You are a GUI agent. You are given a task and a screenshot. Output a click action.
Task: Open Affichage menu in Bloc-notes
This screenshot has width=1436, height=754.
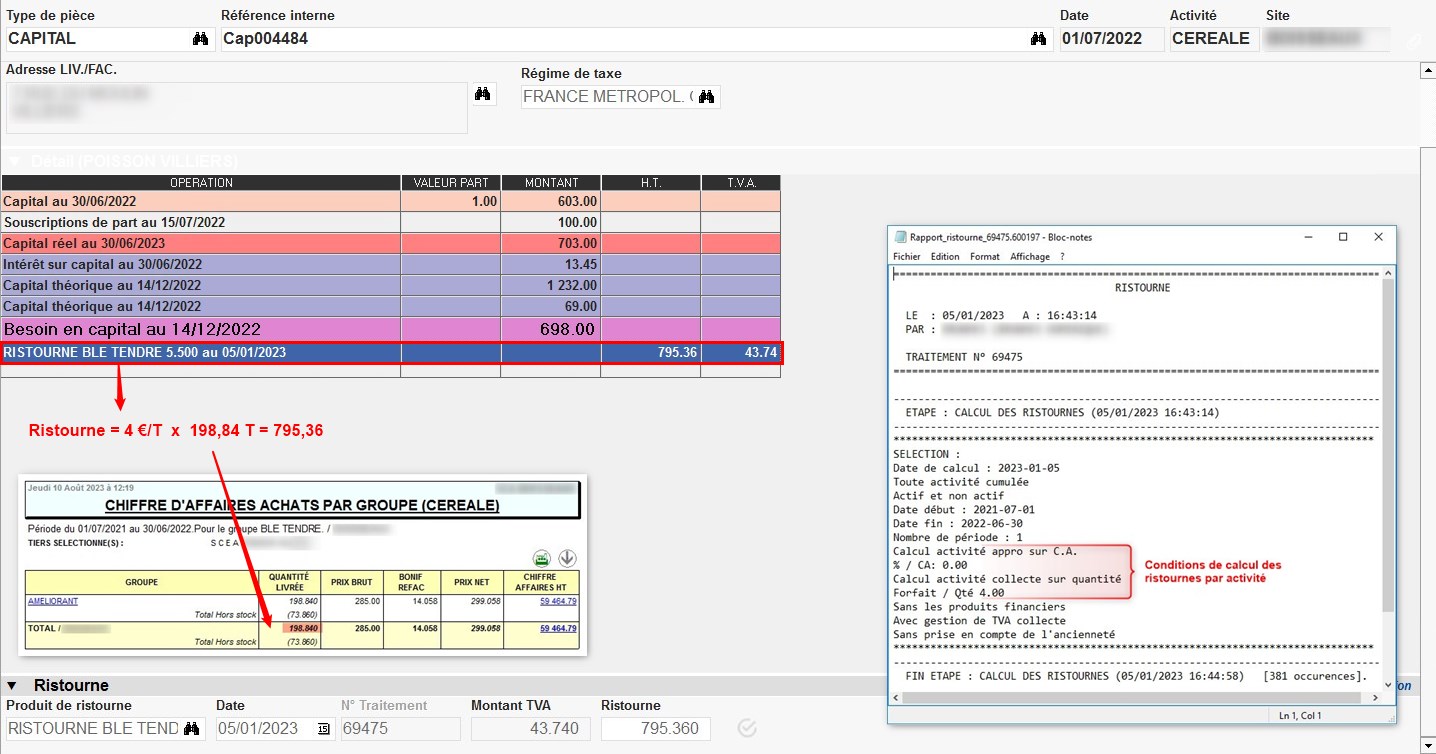pyautogui.click(x=1029, y=257)
